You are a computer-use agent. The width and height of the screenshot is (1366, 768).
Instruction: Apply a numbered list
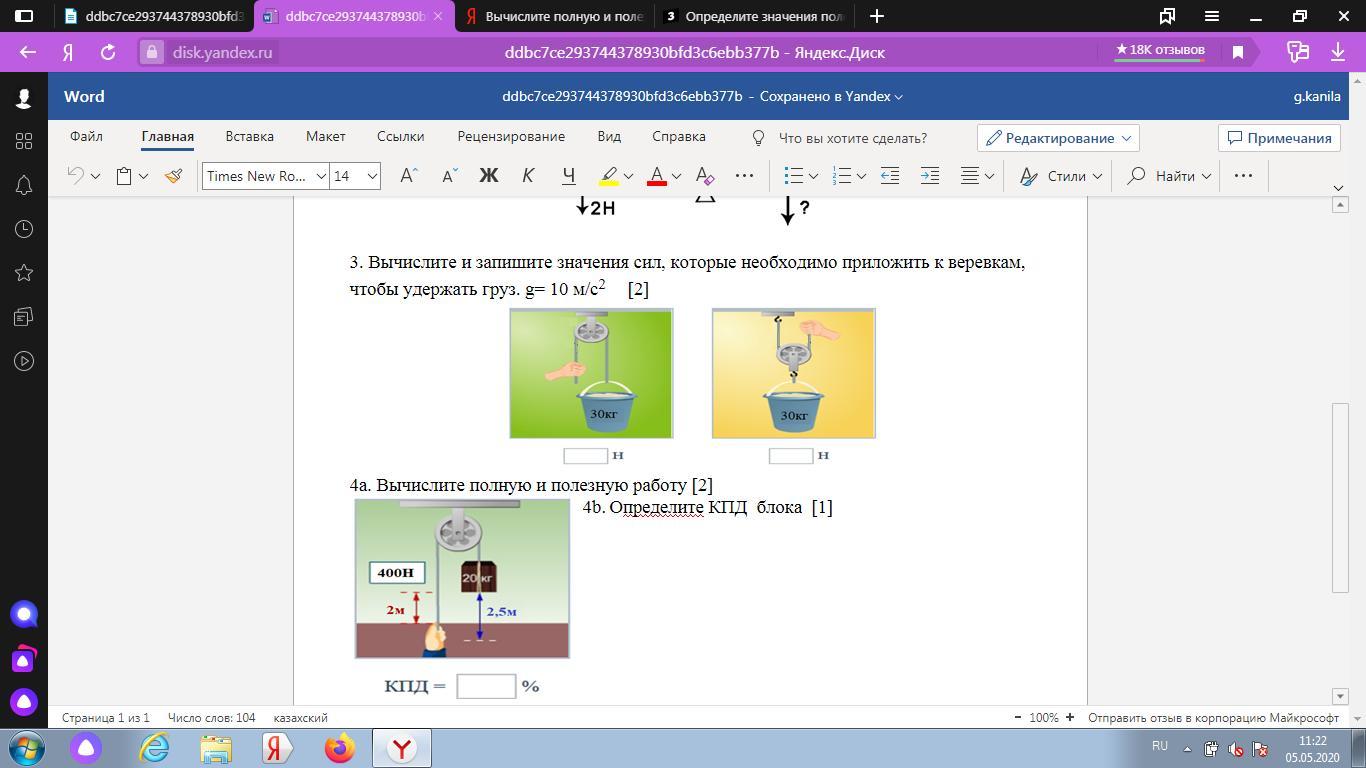pos(842,176)
